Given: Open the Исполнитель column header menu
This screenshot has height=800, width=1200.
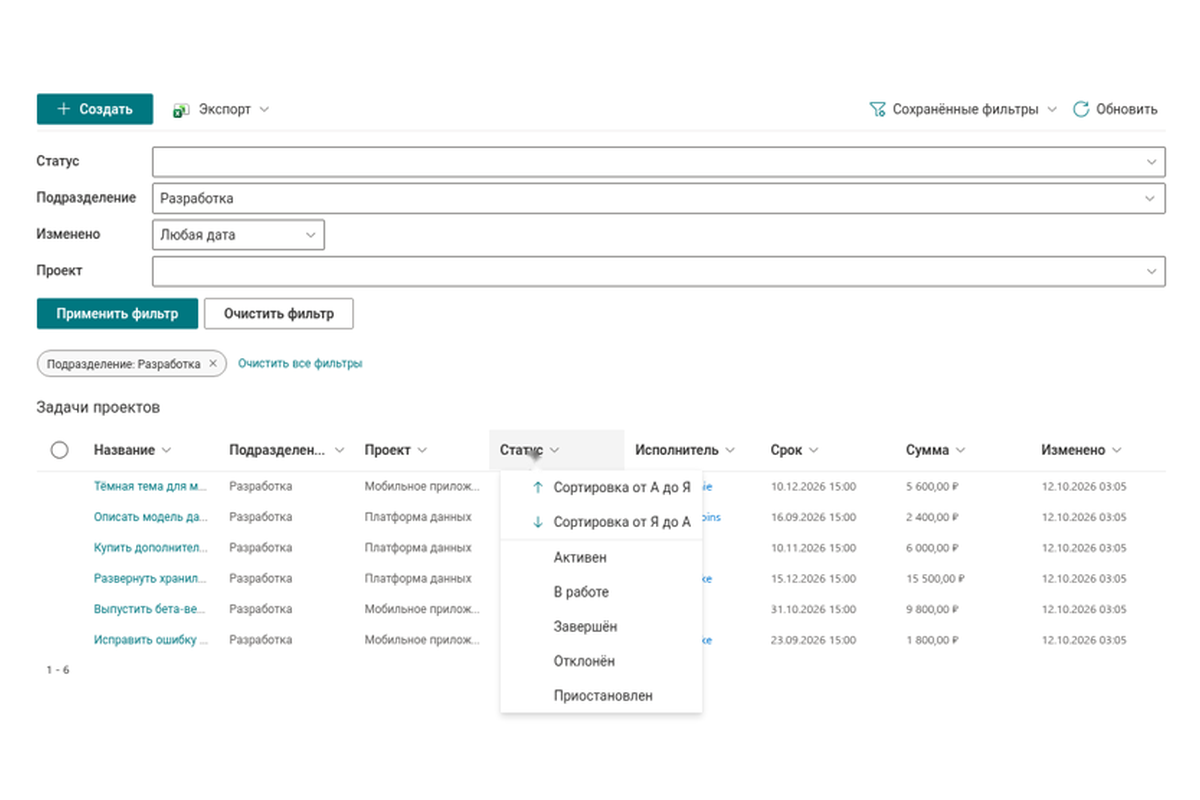Looking at the screenshot, I should tap(685, 450).
